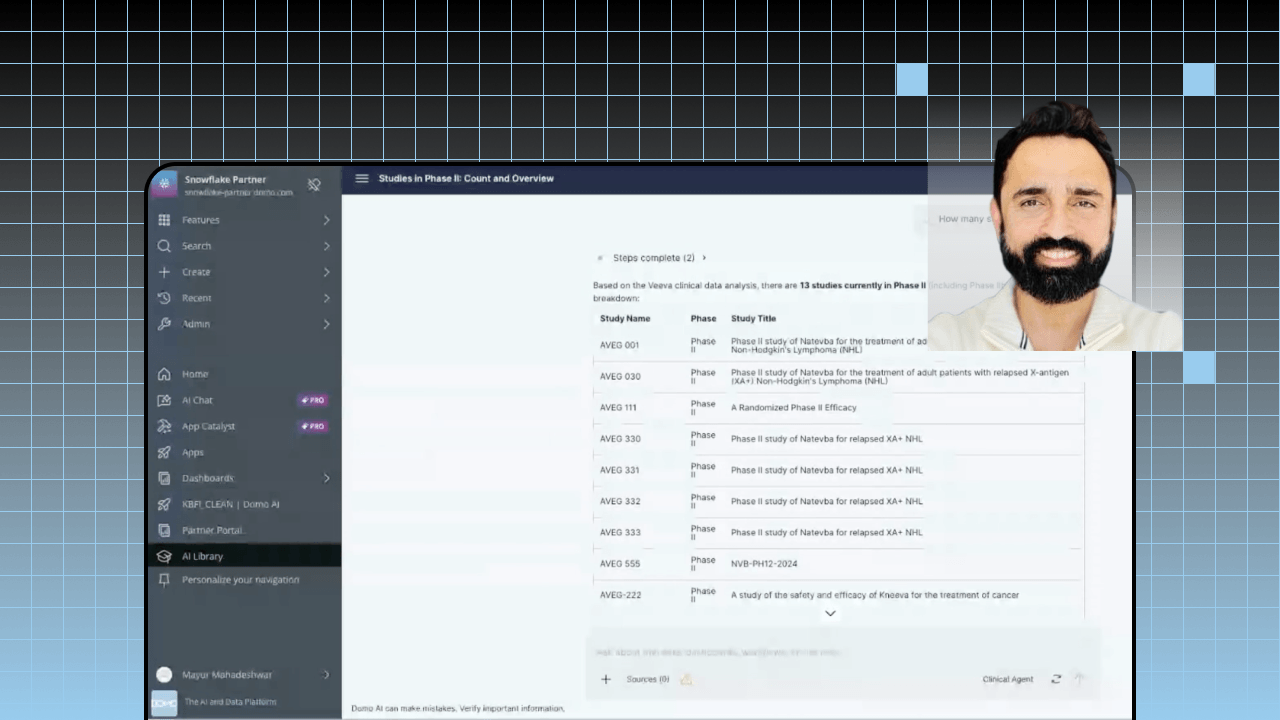Expand the Steps complete (2) chevron
1280x720 pixels.
704,258
